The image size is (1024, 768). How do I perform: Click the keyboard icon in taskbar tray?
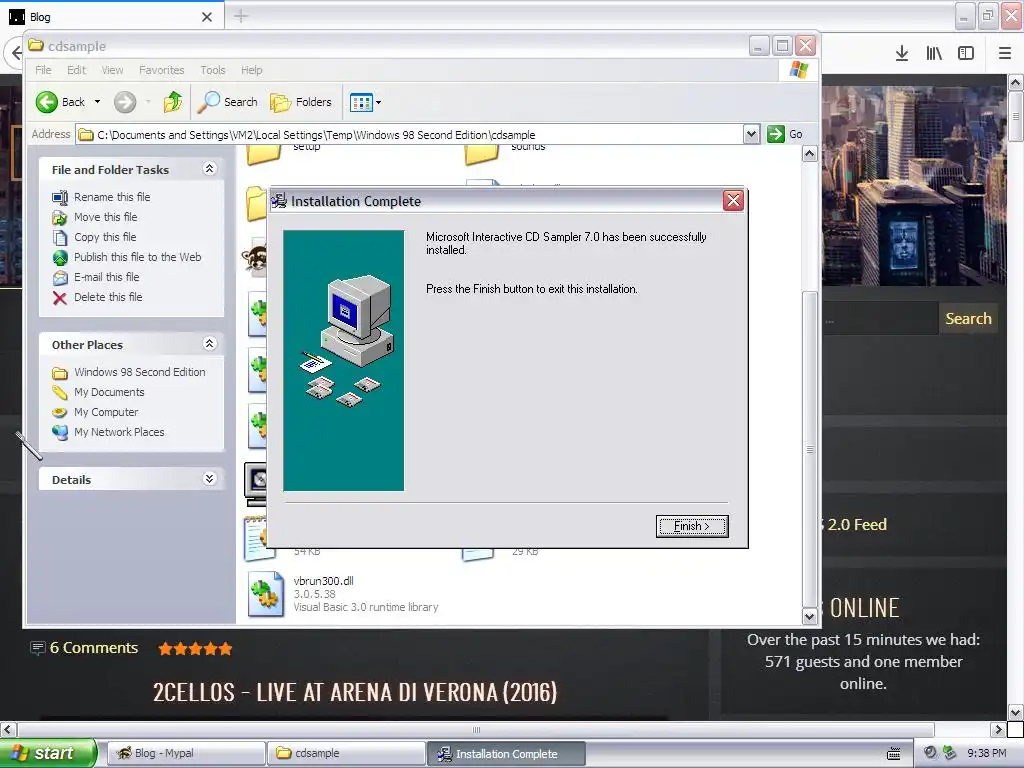pyautogui.click(x=894, y=754)
